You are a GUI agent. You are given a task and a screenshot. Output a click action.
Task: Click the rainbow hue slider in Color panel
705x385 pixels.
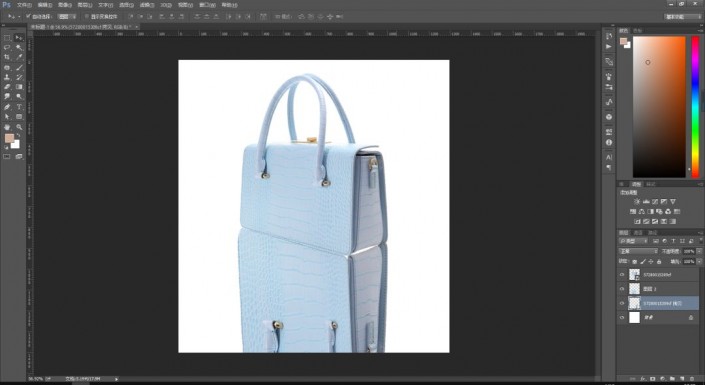click(695, 107)
